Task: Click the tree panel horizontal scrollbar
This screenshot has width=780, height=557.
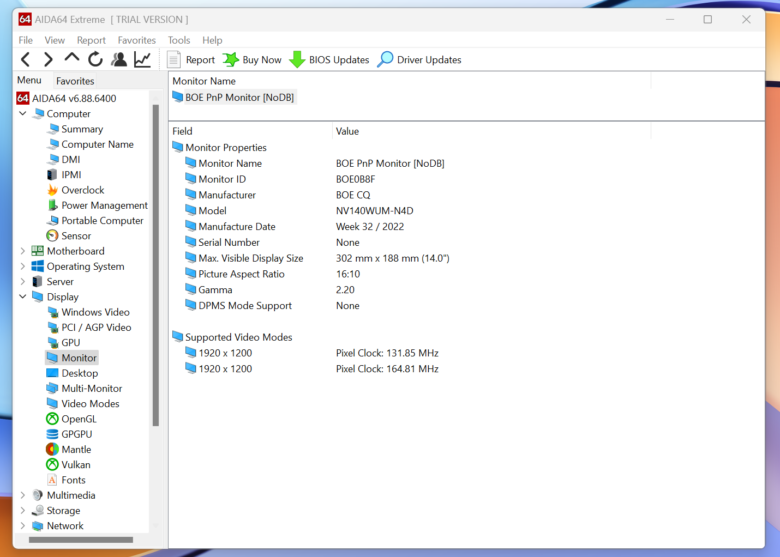Action: pyautogui.click(x=81, y=540)
